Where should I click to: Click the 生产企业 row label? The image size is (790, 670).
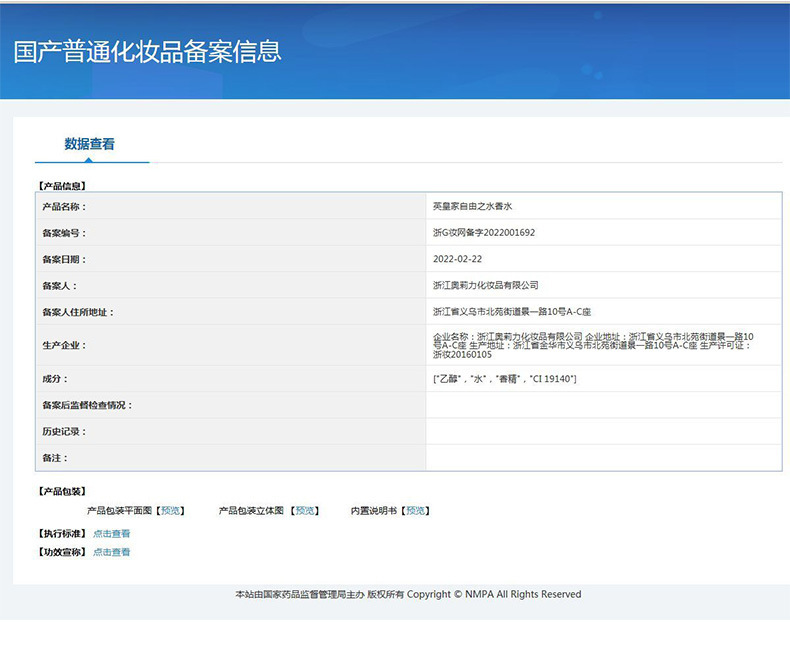click(64, 346)
